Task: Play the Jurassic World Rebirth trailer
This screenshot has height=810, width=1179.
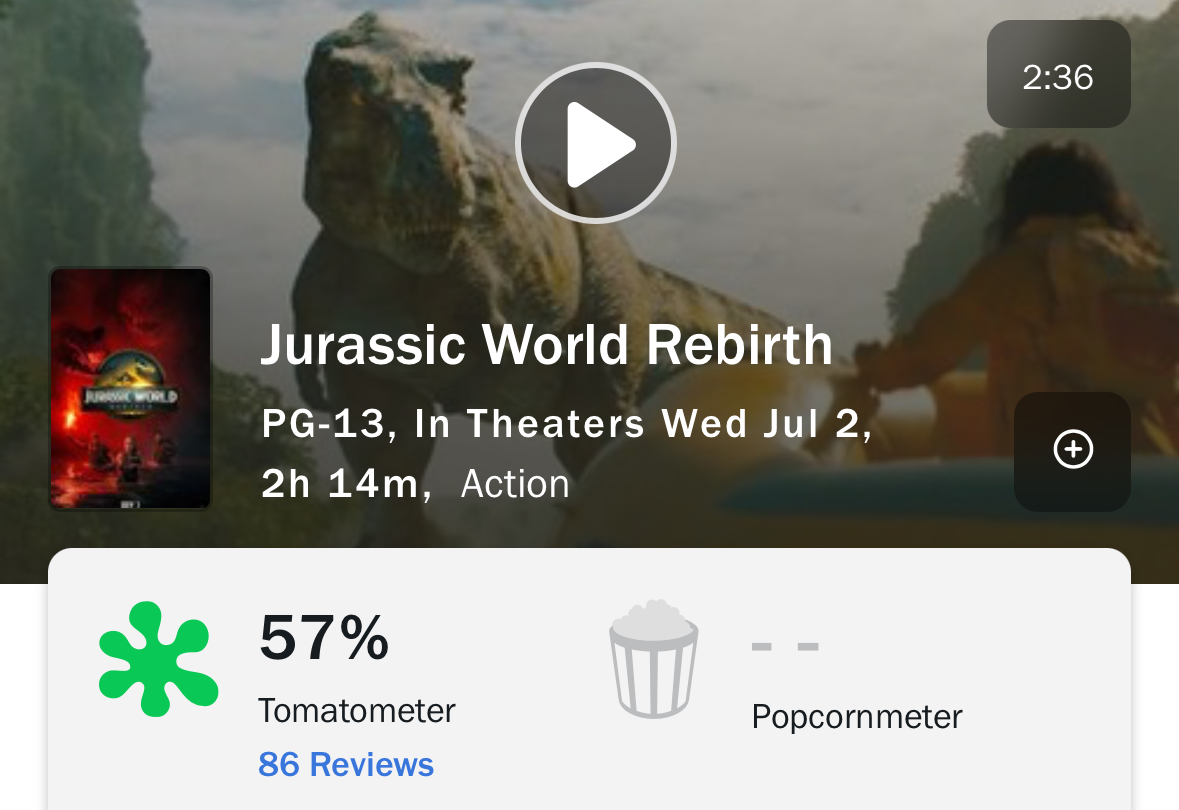Action: [596, 143]
